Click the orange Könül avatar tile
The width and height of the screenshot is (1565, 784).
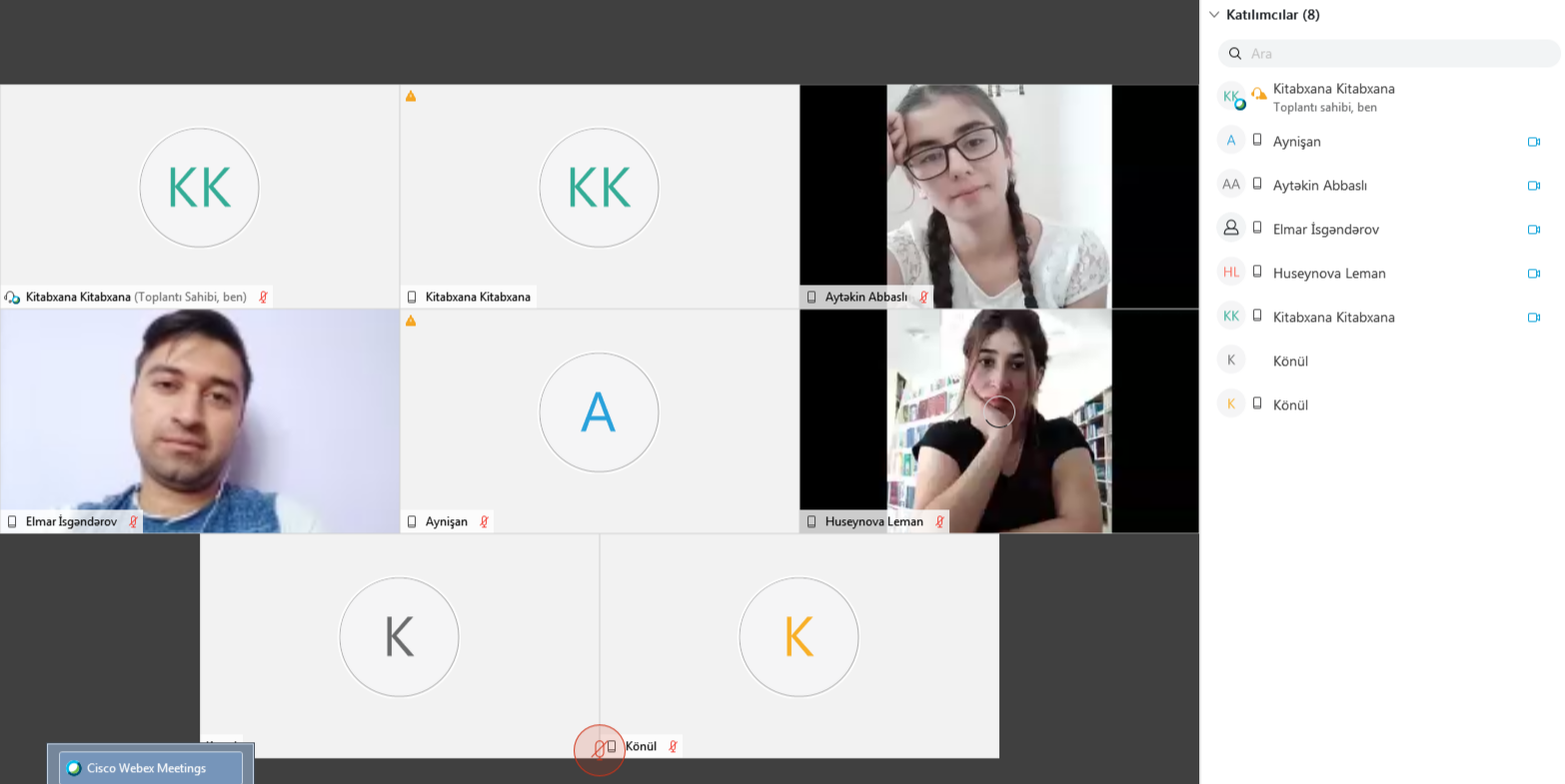pos(798,636)
